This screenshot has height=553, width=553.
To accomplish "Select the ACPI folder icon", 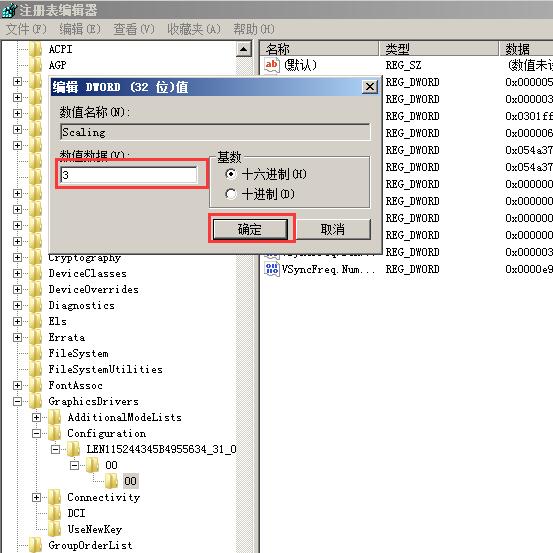I will pos(35,49).
